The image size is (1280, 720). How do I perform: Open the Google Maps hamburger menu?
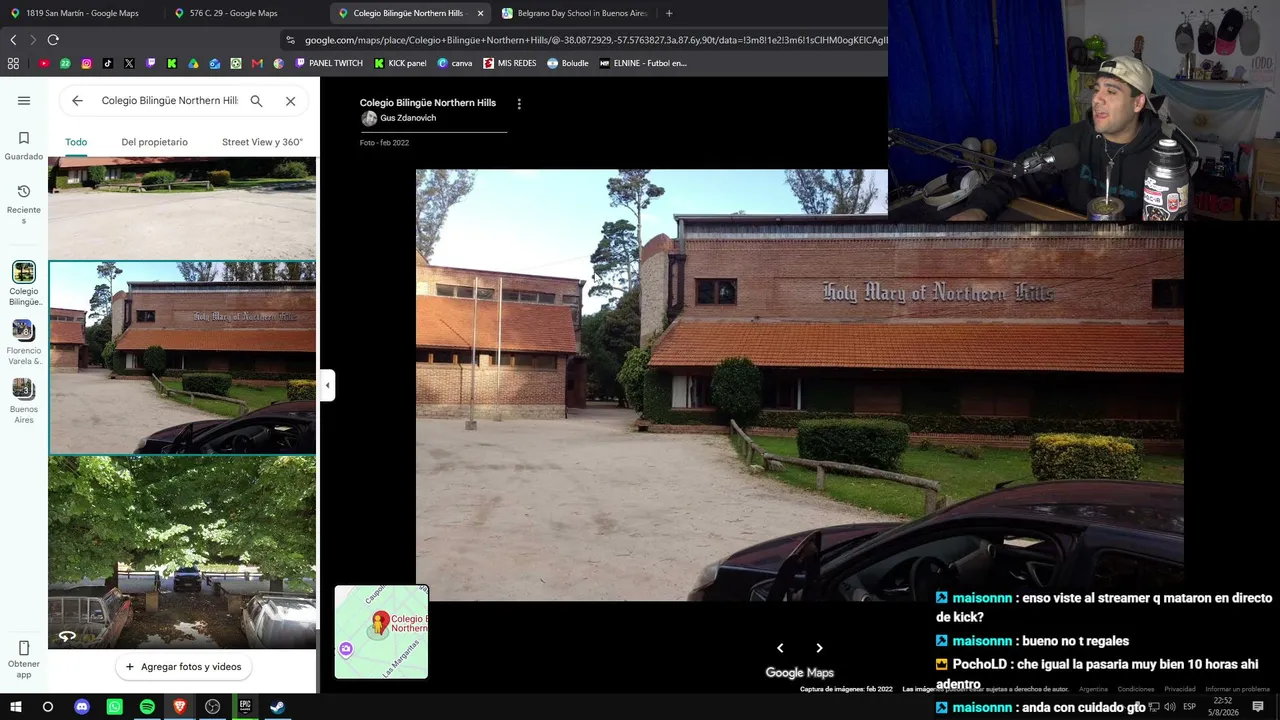[x=24, y=101]
